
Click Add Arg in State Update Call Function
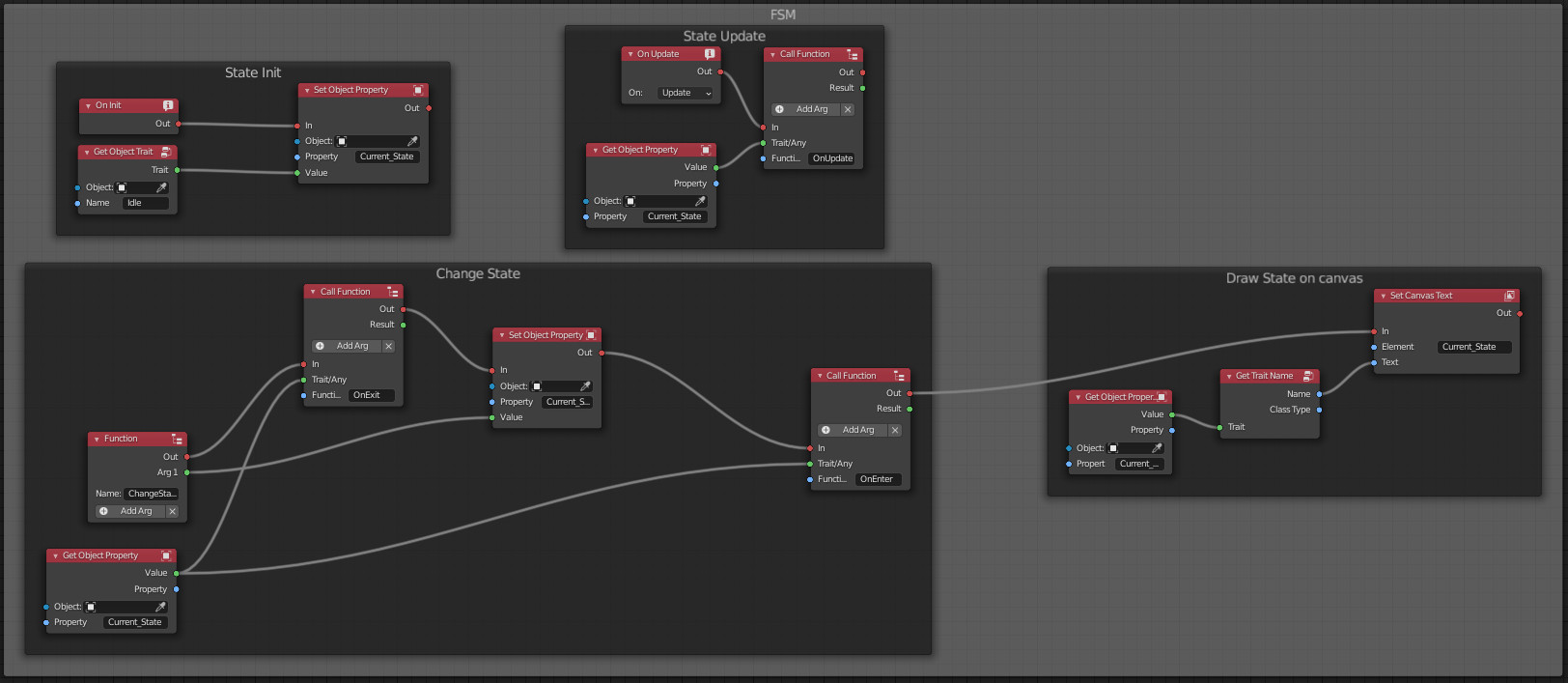coord(805,109)
